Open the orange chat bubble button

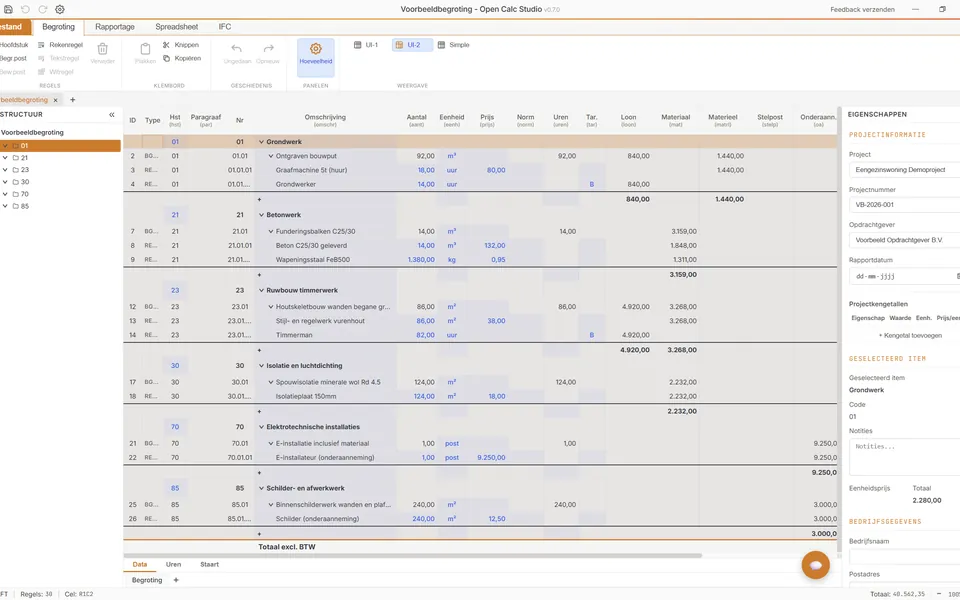click(816, 565)
